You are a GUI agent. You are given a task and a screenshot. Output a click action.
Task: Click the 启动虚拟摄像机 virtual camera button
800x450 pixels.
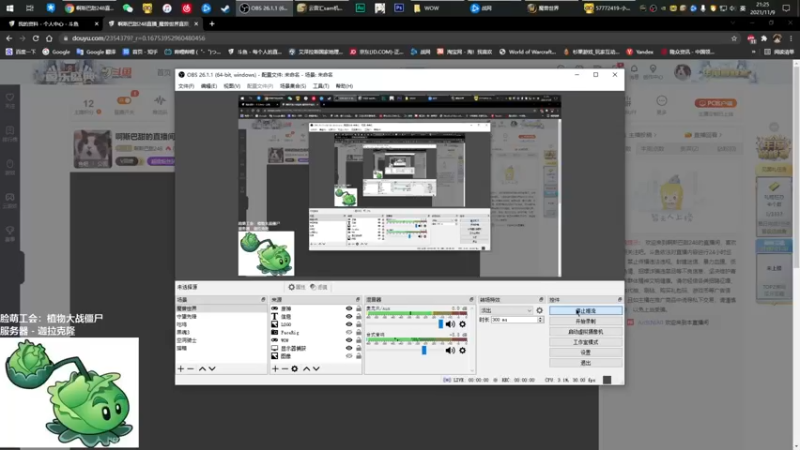586,332
